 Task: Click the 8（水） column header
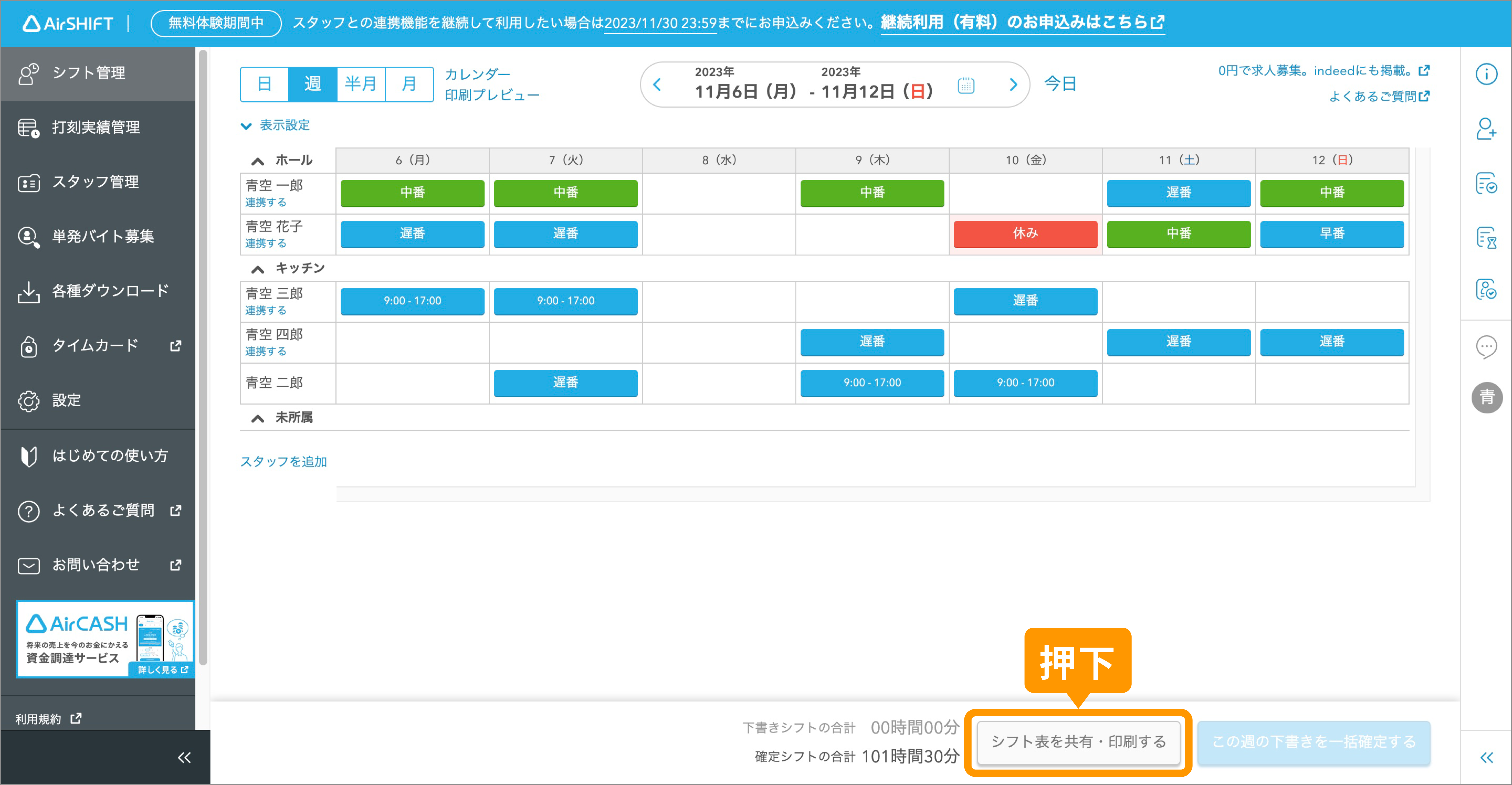(x=719, y=160)
